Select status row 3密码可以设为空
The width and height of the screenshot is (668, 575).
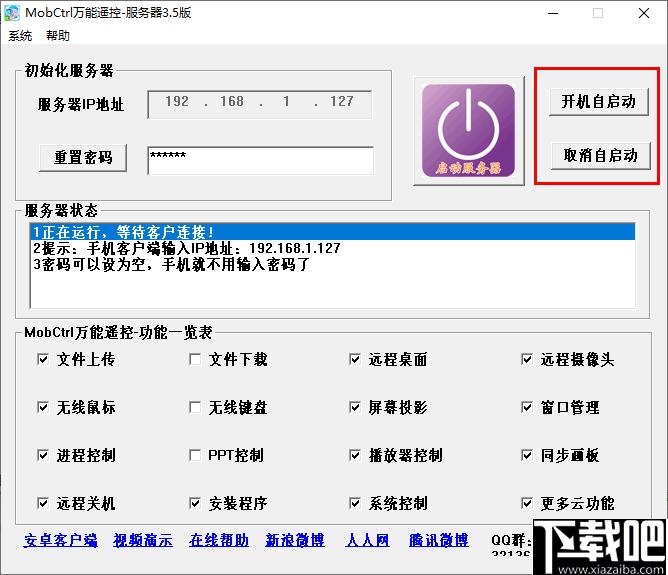(334, 264)
